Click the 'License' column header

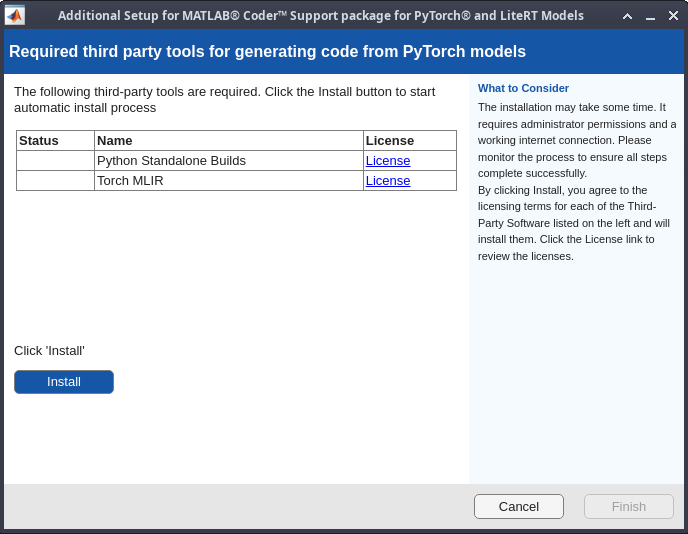tap(410, 140)
